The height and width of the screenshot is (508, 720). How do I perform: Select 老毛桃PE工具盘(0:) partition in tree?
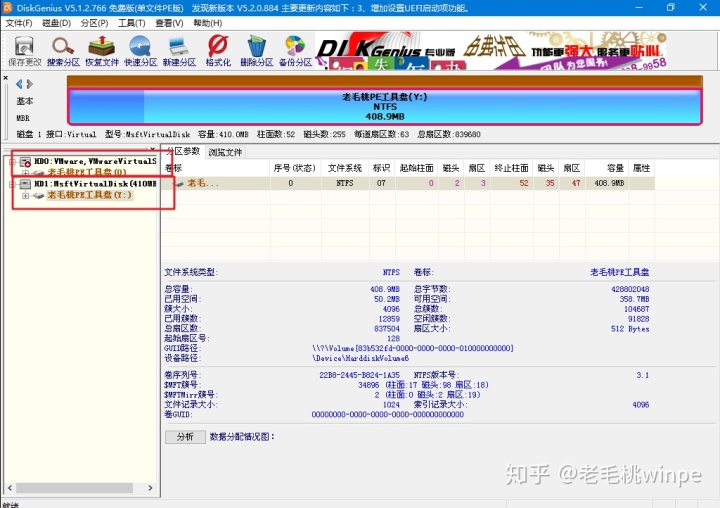pos(87,172)
